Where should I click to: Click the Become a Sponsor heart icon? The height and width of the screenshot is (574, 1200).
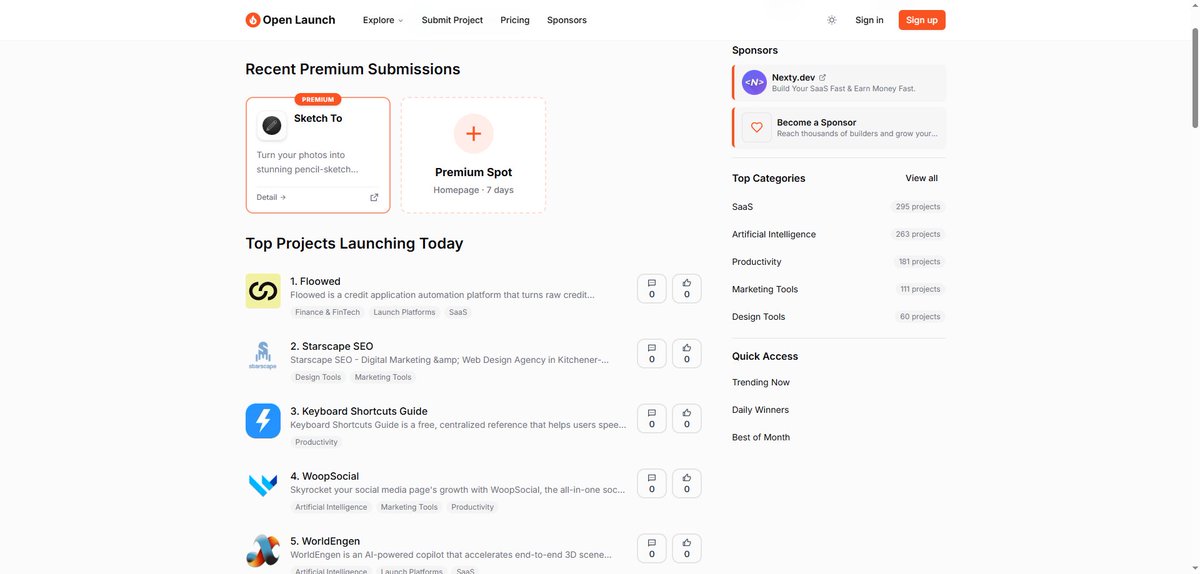[756, 127]
